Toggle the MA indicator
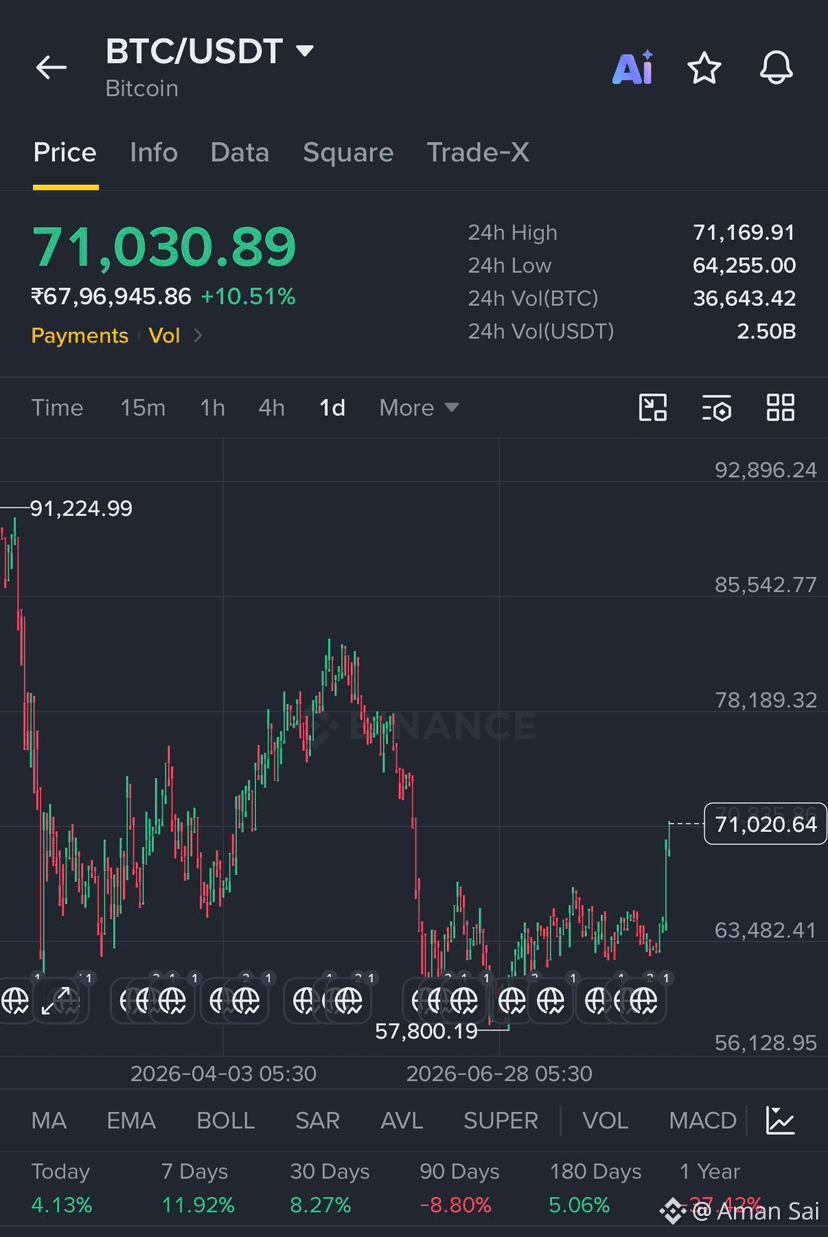 click(49, 1120)
